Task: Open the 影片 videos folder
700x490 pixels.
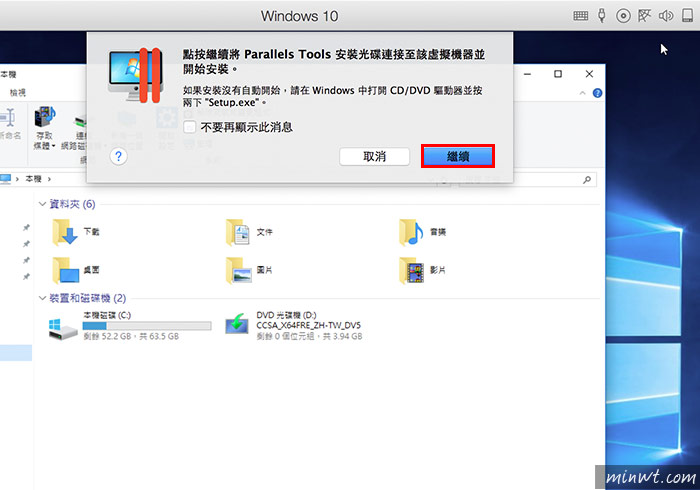Action: pyautogui.click(x=423, y=270)
